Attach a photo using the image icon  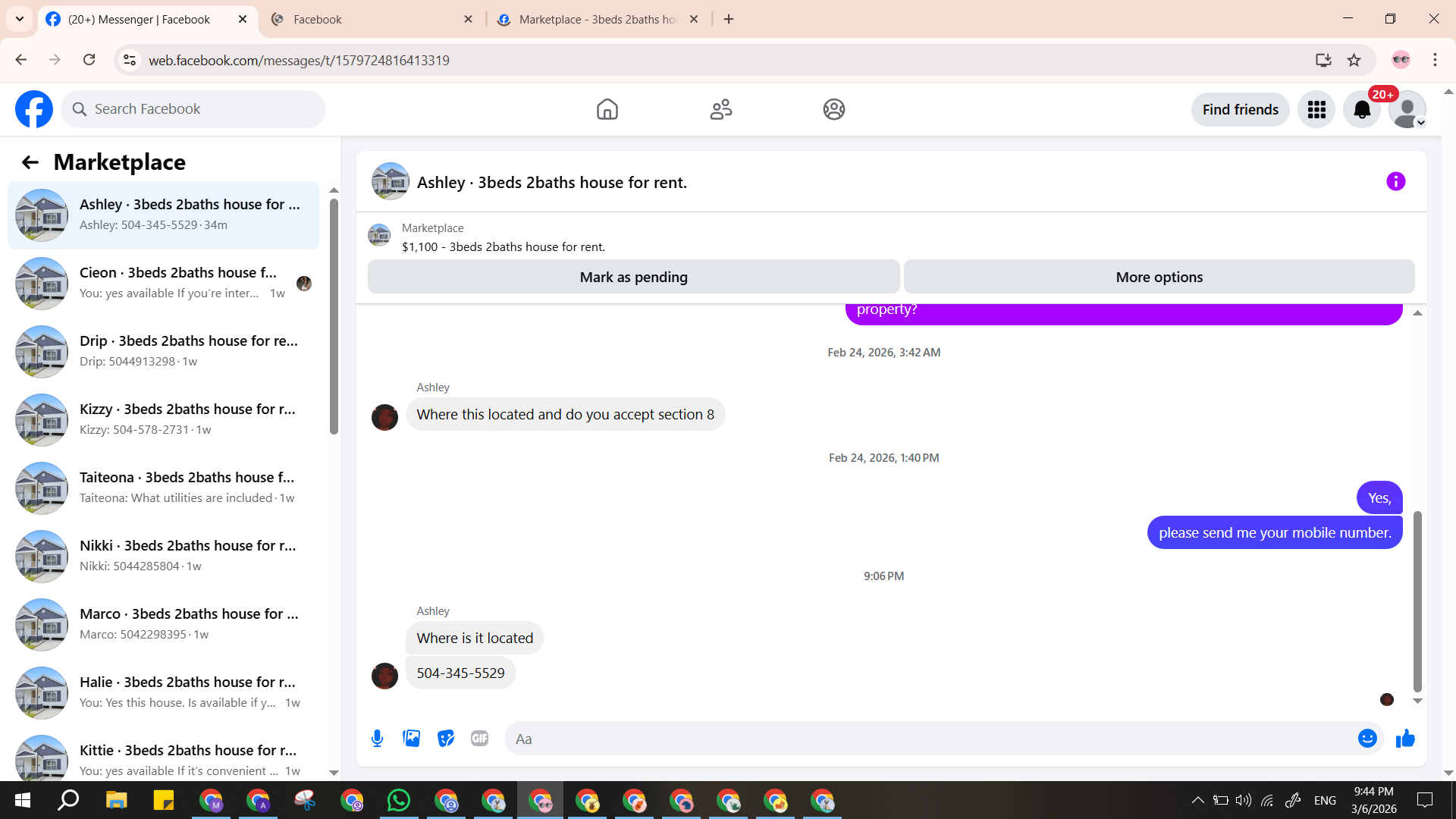pos(411,739)
